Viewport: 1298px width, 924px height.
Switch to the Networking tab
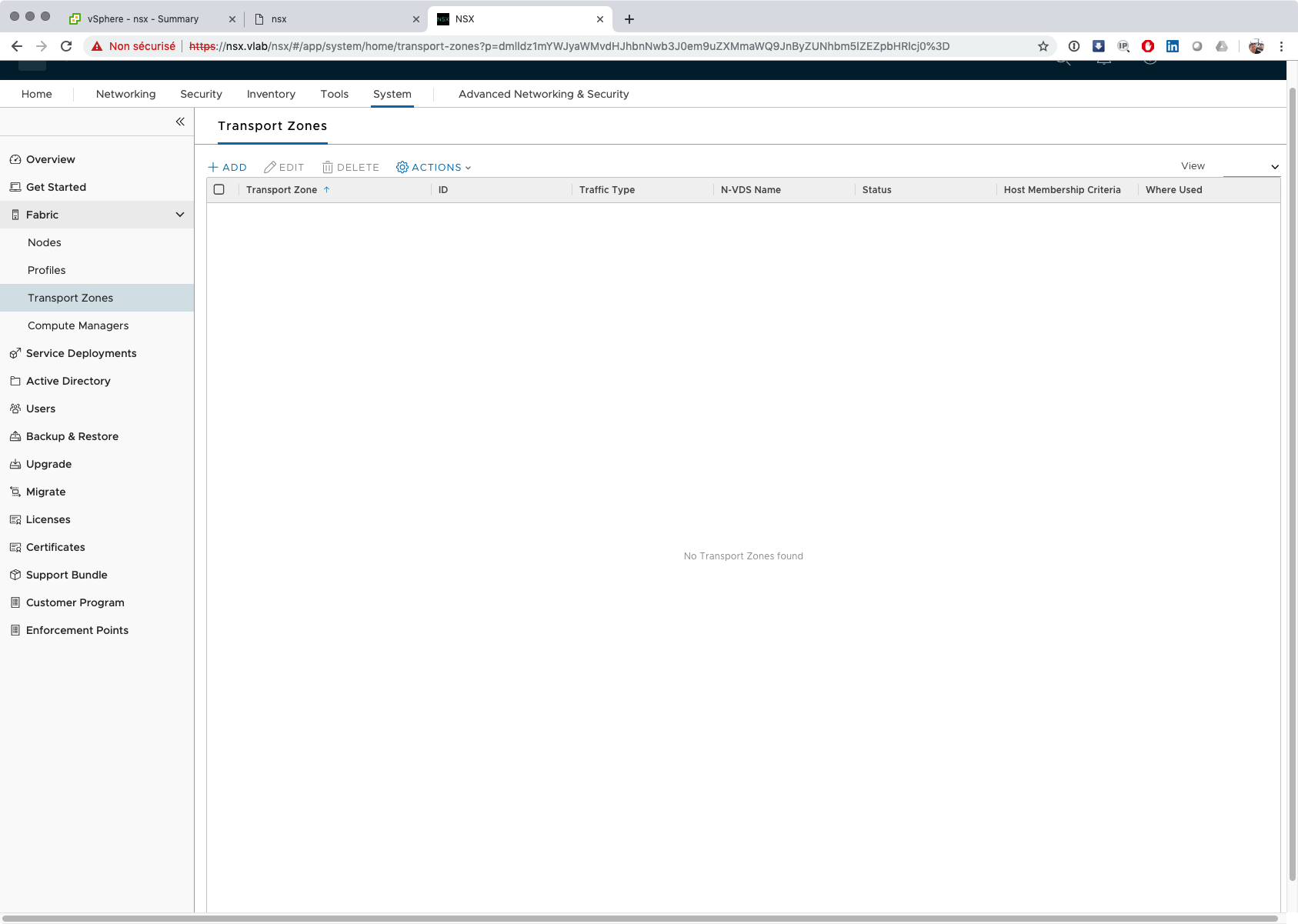coord(125,94)
